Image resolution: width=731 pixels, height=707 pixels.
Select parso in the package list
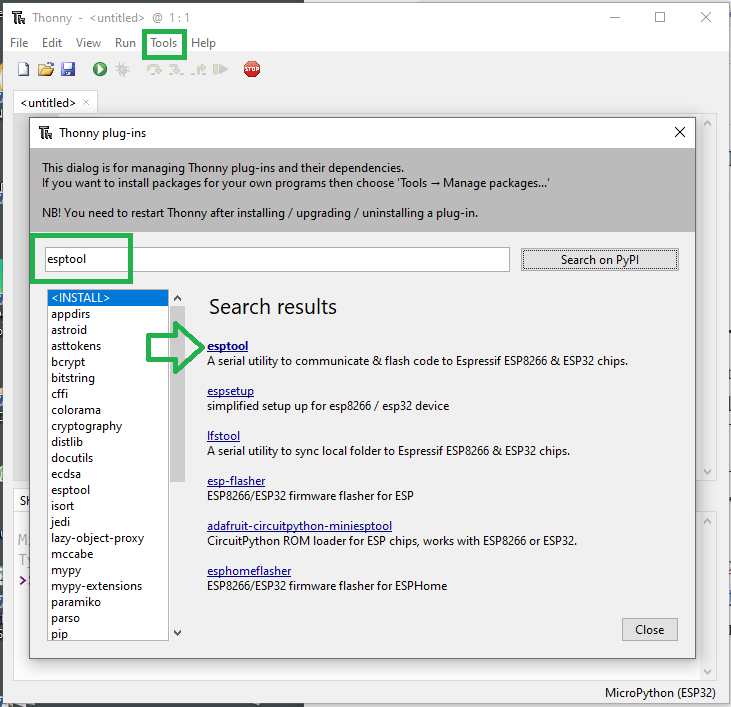pos(108,618)
